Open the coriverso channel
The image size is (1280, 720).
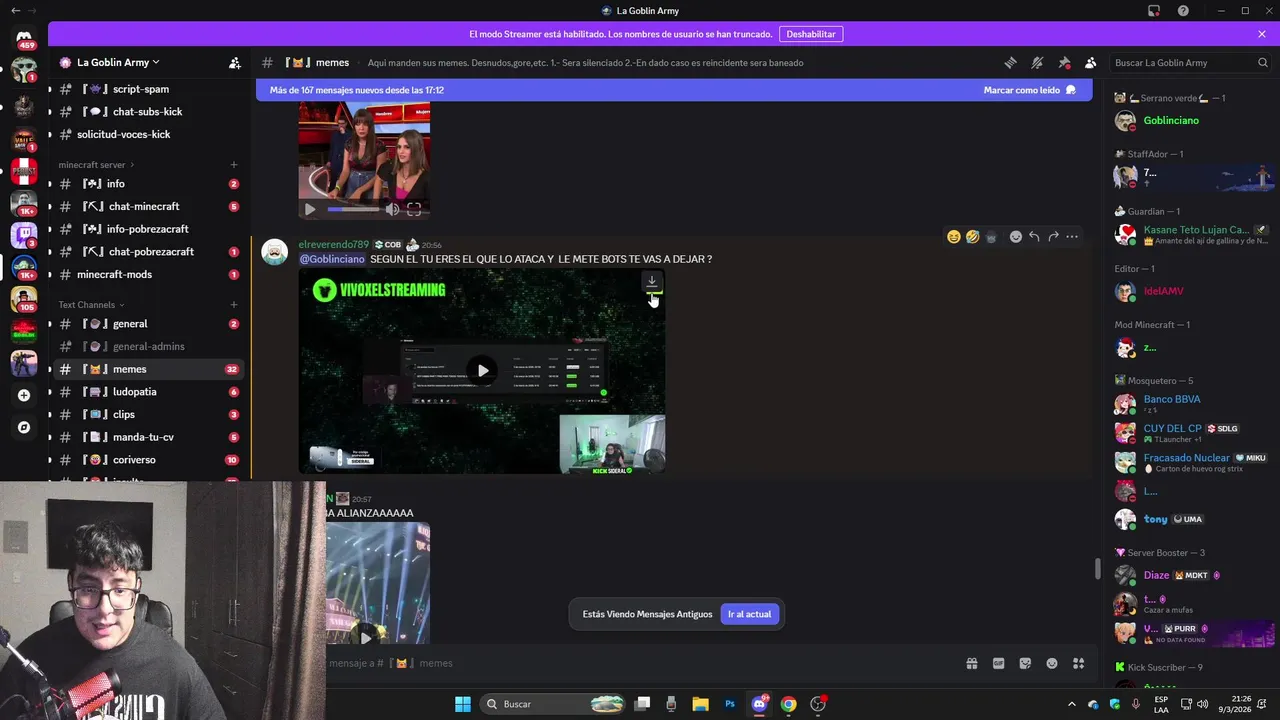(149, 460)
